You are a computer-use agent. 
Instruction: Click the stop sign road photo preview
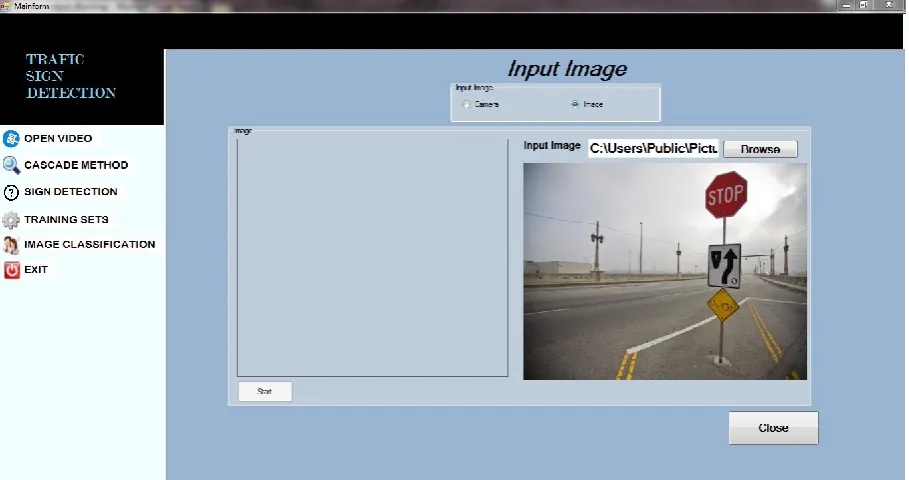tap(665, 271)
